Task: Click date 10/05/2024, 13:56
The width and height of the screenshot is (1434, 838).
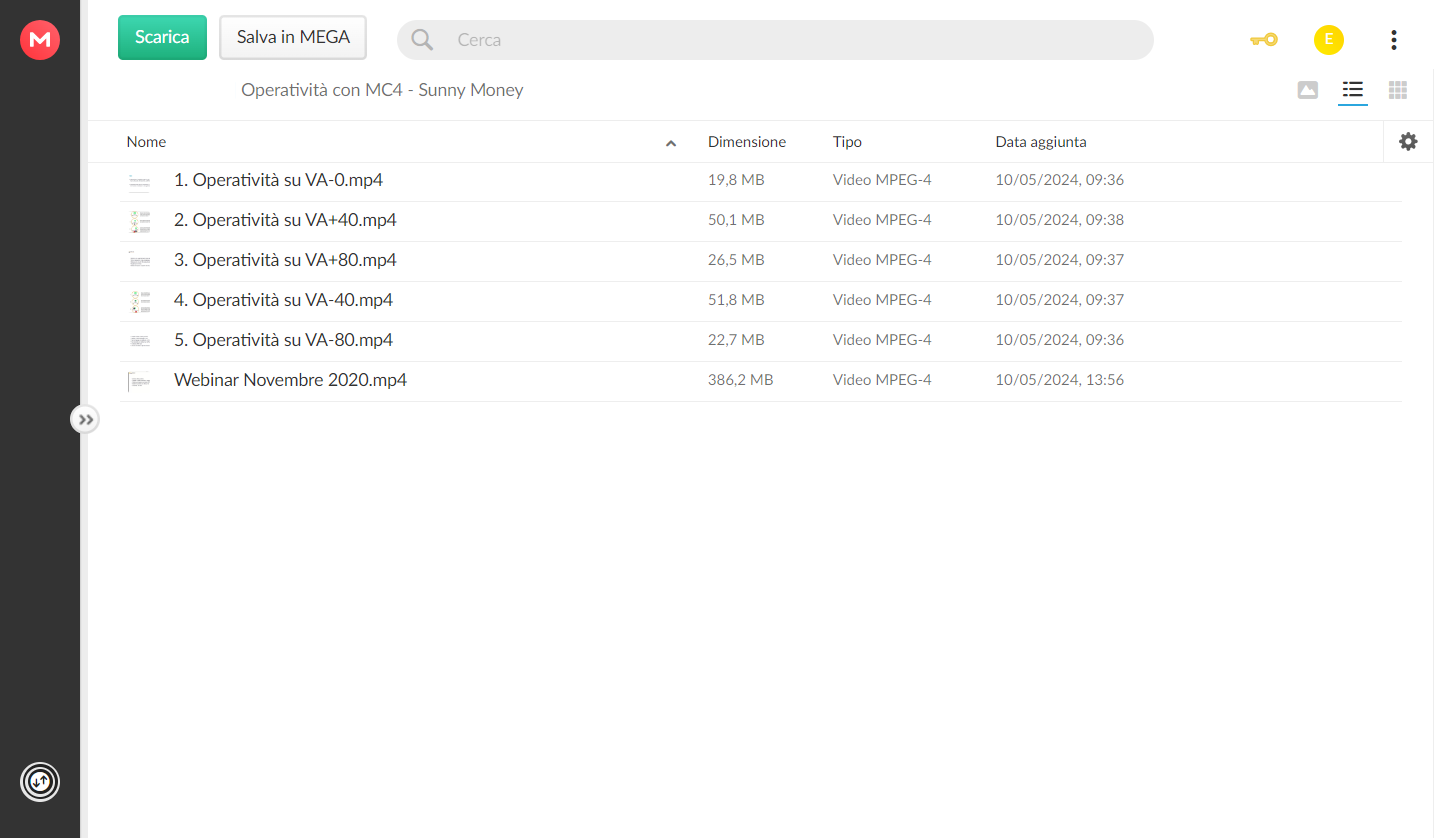Action: click(x=1060, y=380)
